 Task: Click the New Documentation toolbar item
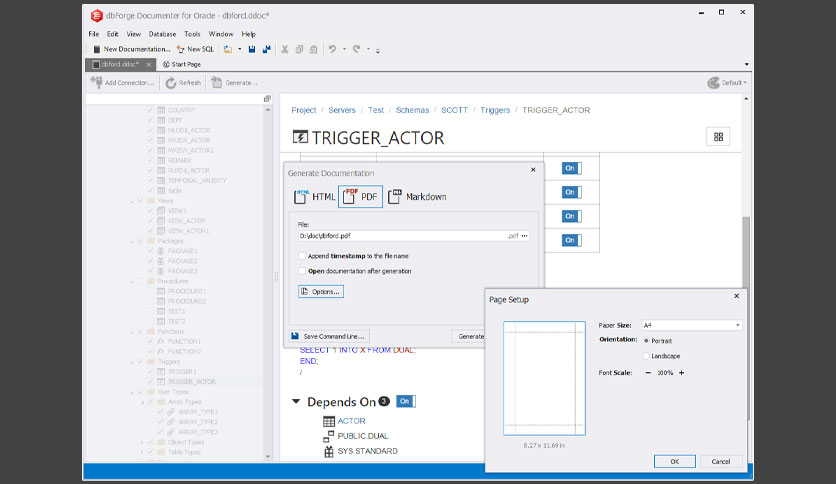132,49
